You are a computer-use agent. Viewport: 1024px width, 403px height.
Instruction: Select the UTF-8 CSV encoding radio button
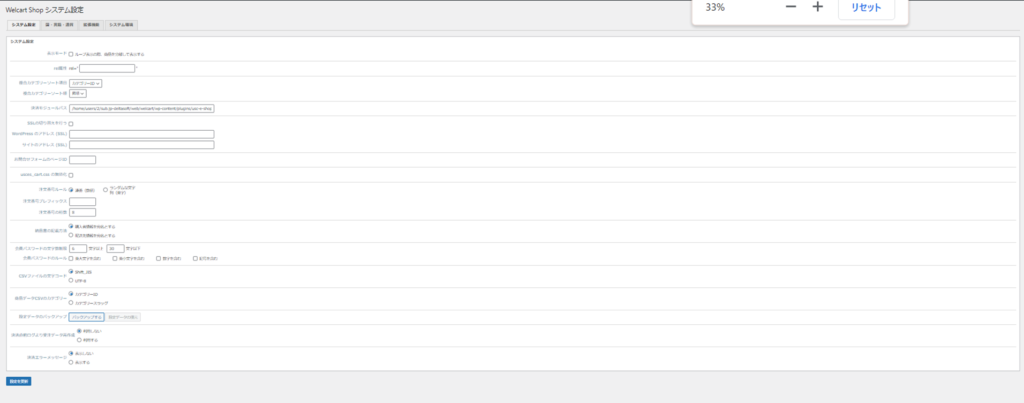(71, 281)
